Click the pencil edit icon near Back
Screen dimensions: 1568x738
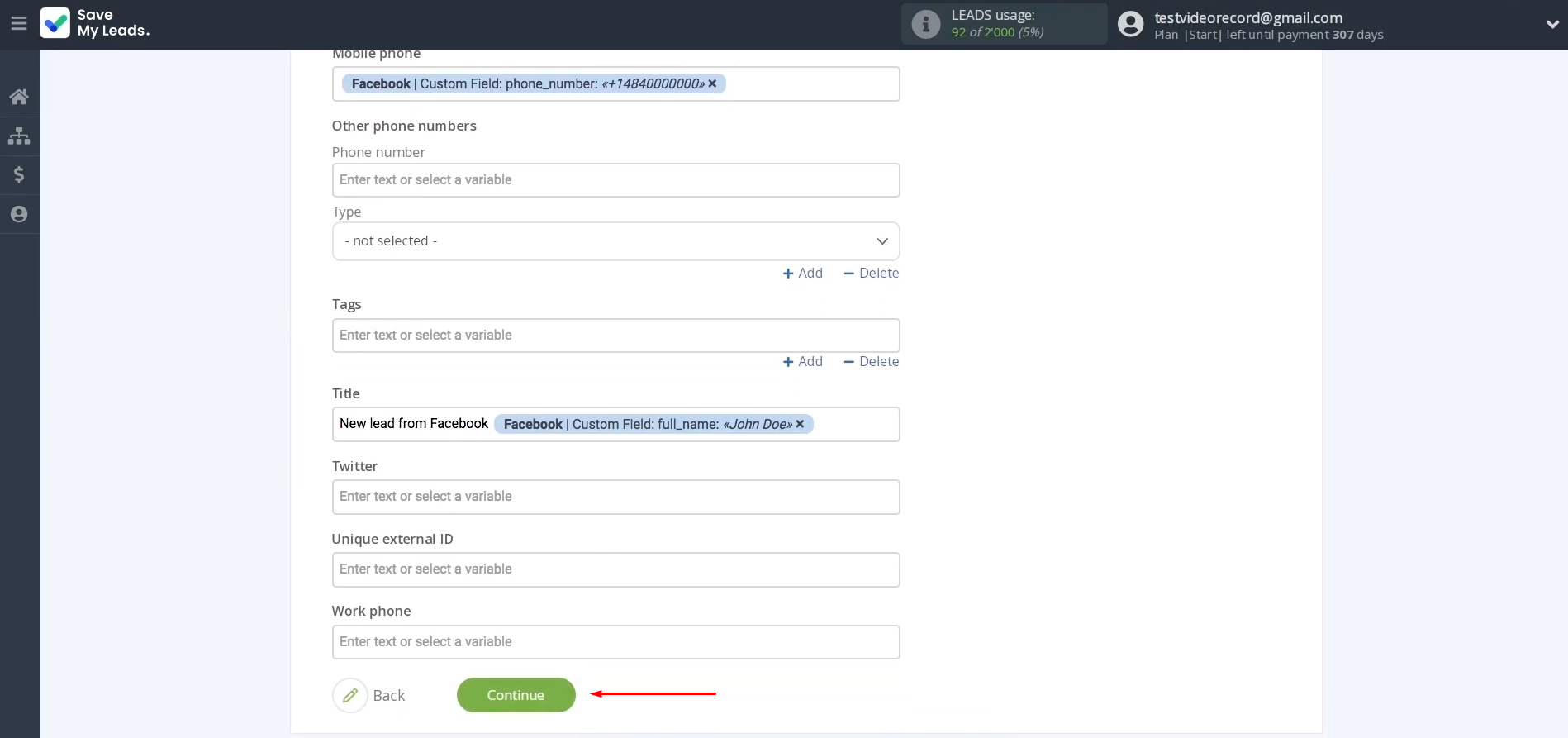[350, 696]
